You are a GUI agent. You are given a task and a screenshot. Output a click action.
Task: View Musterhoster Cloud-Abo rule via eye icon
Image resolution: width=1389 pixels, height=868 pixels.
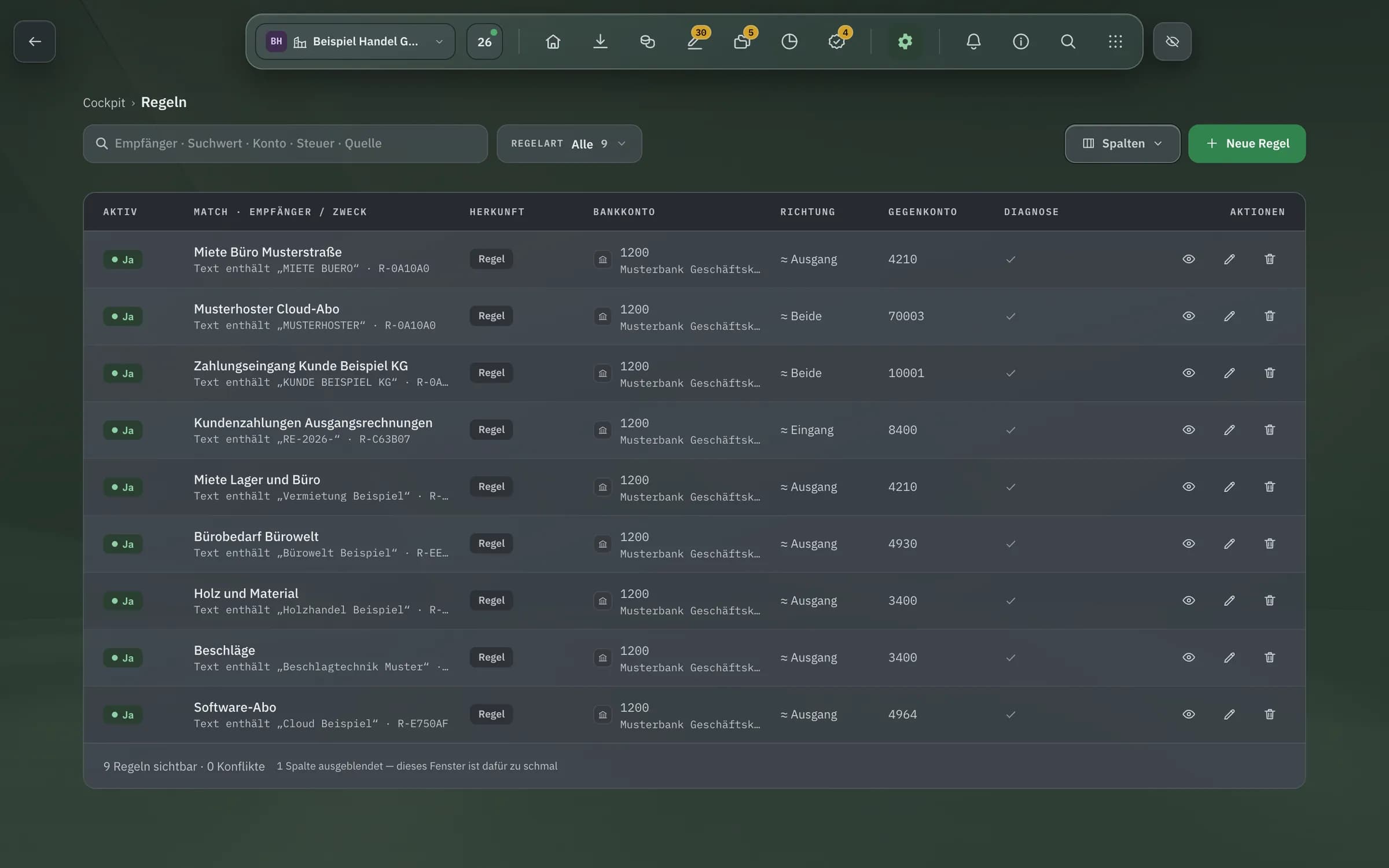pos(1188,316)
